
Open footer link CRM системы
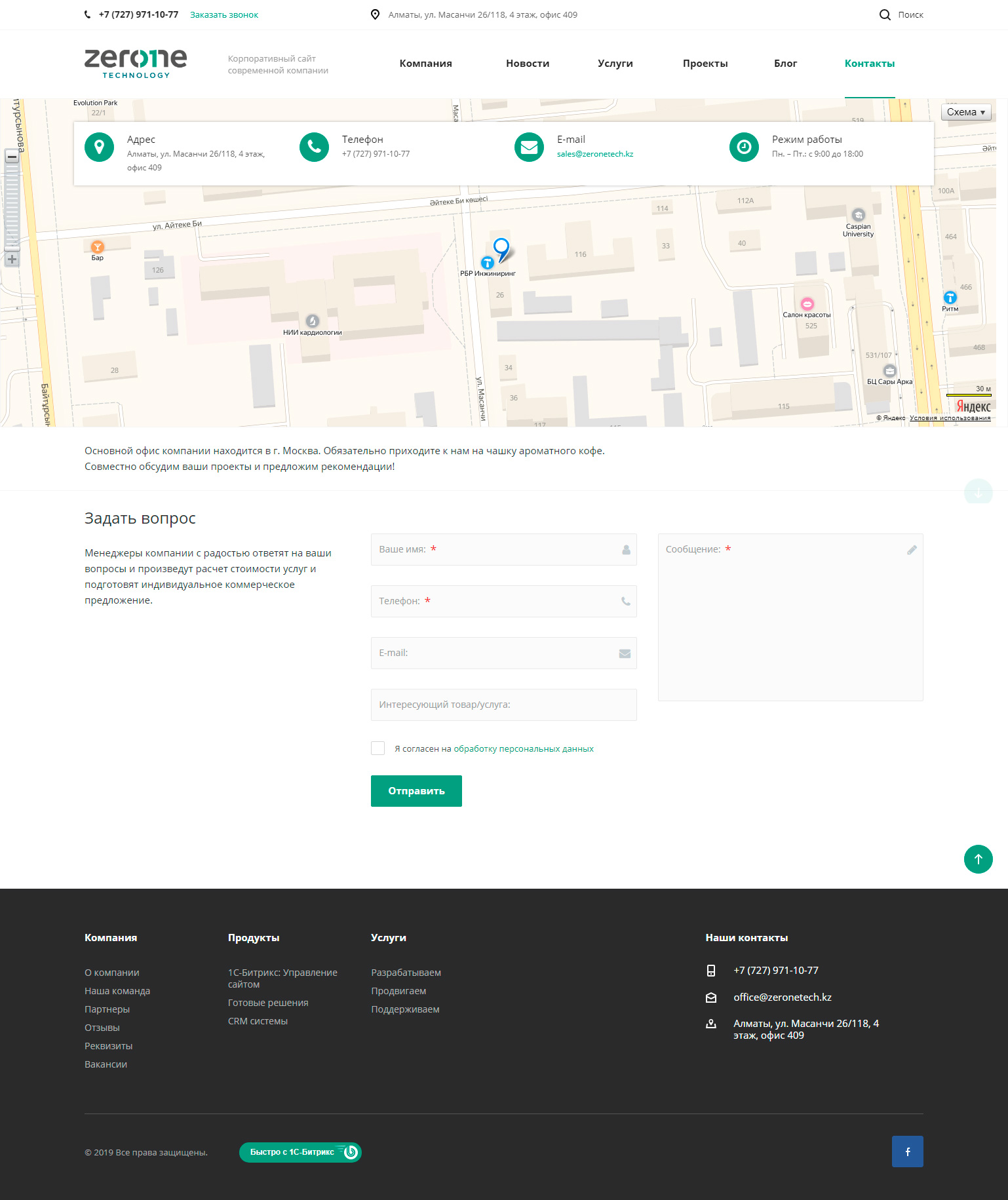258,1021
